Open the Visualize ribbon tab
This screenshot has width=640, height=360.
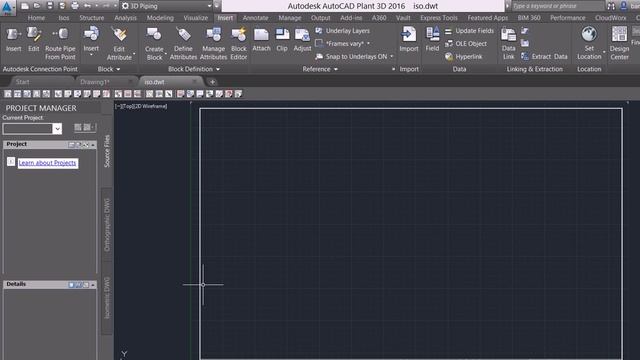(x=196, y=18)
